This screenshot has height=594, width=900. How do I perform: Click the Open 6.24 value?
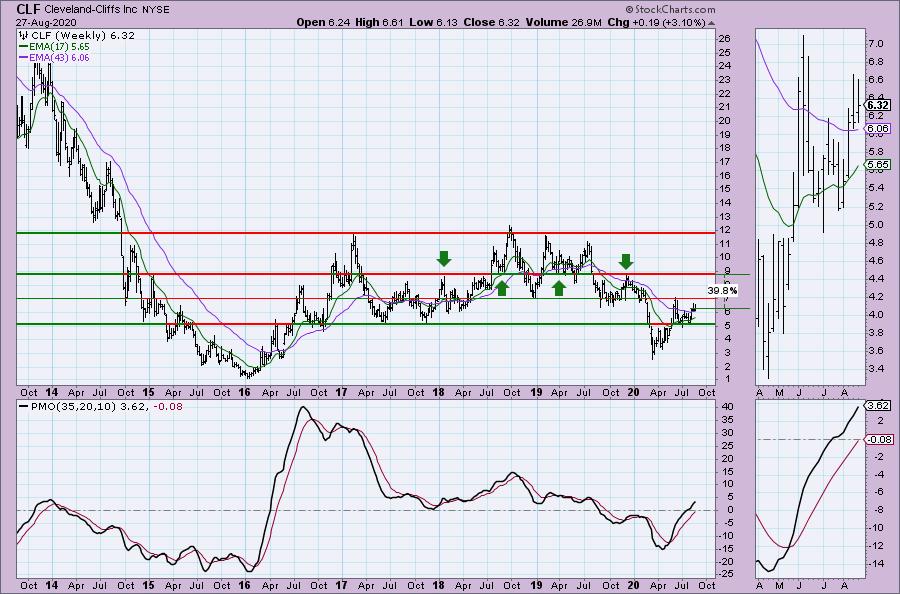(321, 22)
